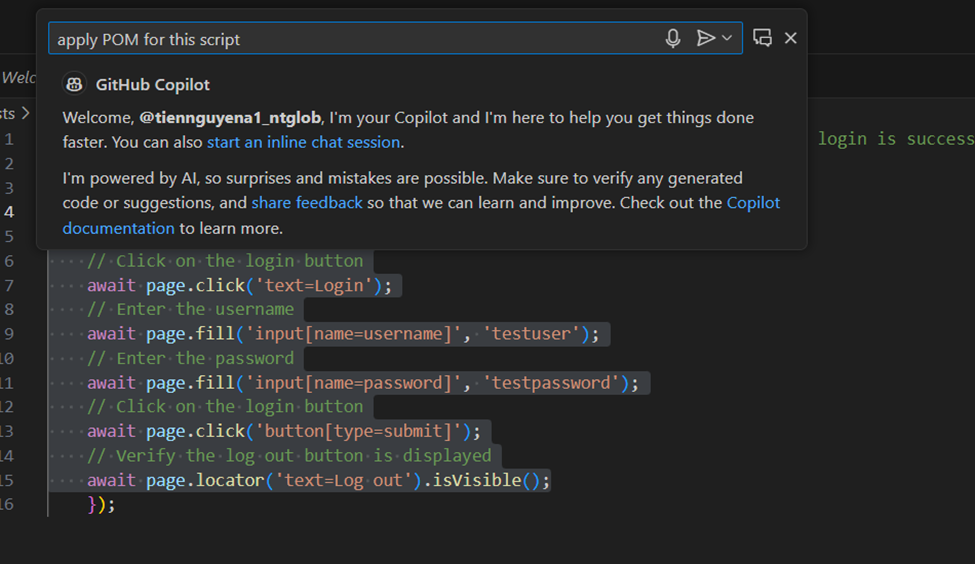Open the chat view icon
The image size is (975, 564).
pos(762,38)
